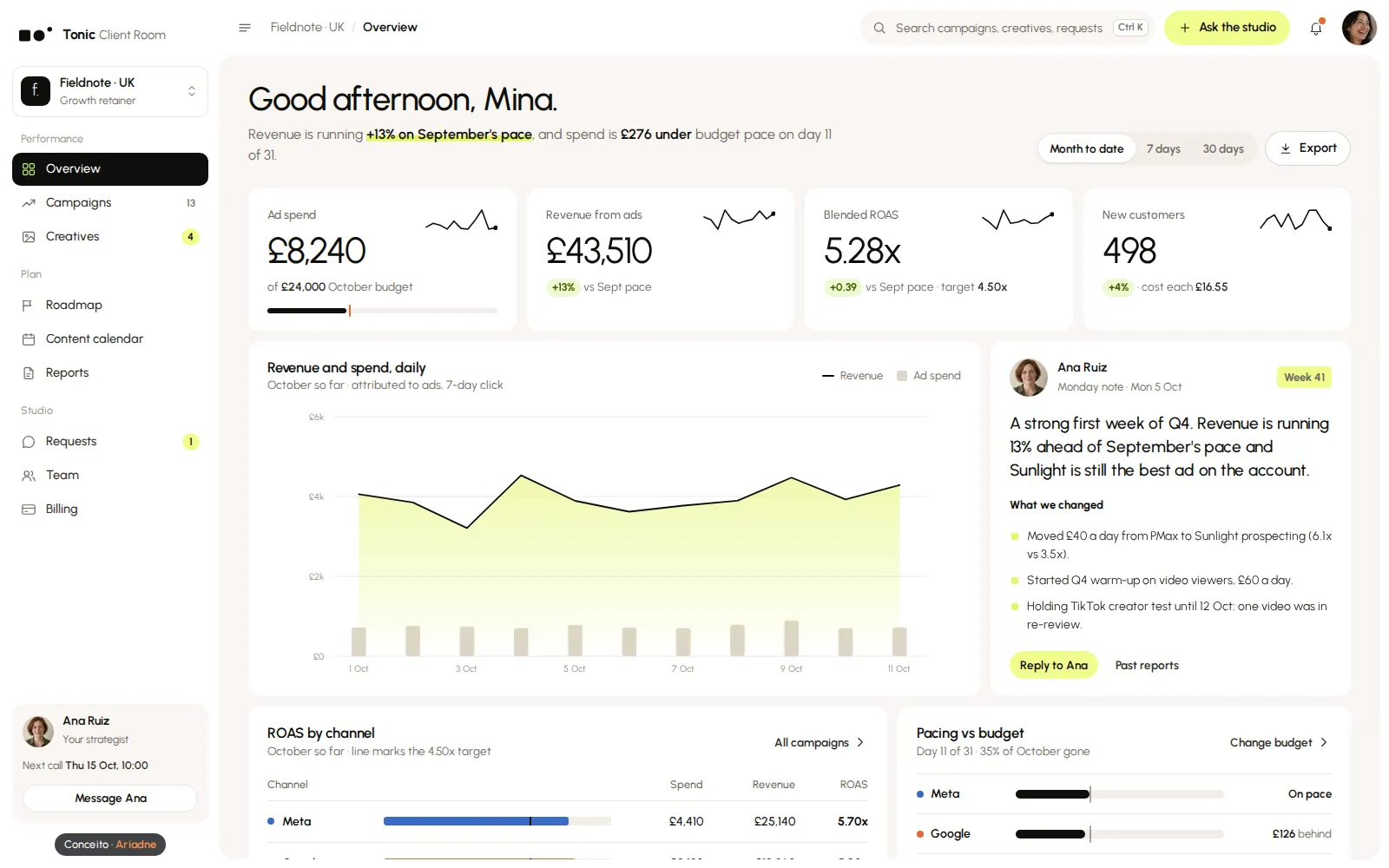This screenshot has height=868, width=1389.
Task: Click the sidebar collapse menu icon
Action: coord(245,28)
